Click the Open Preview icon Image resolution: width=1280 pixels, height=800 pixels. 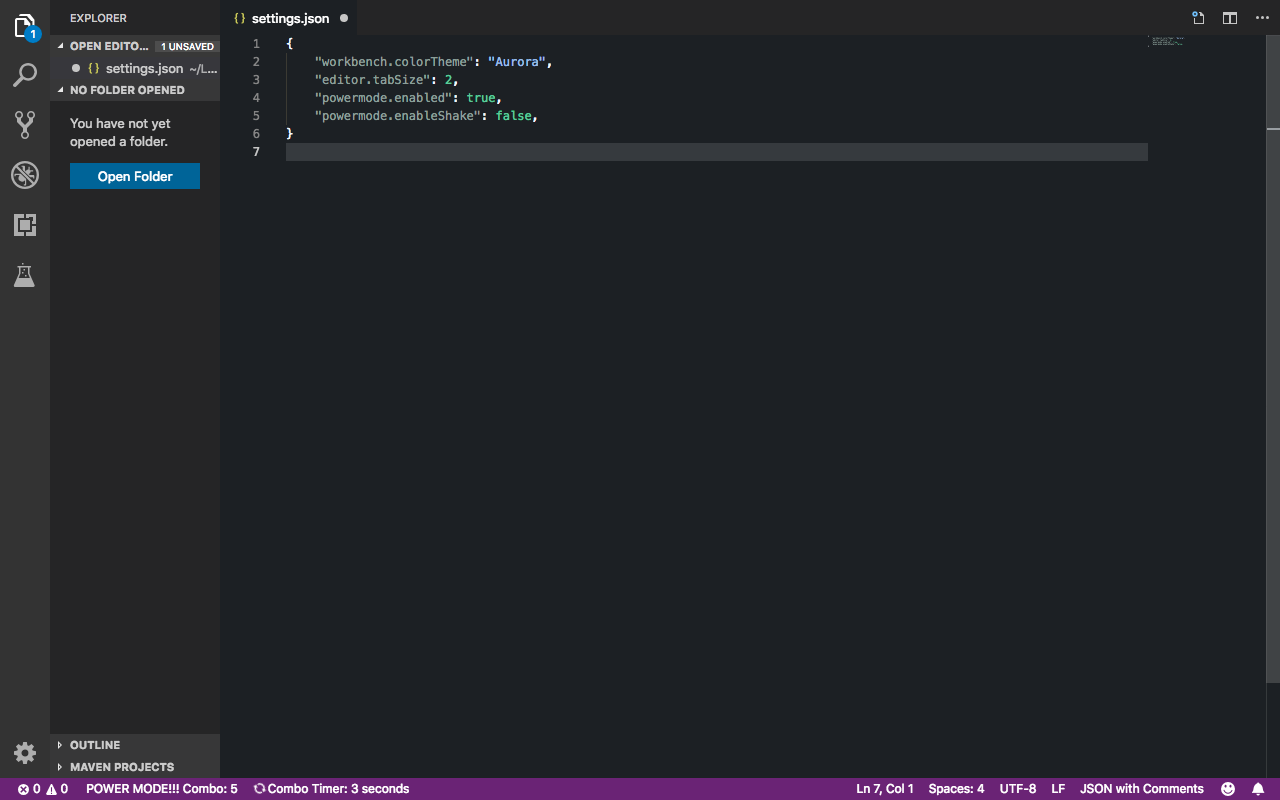coord(1197,17)
